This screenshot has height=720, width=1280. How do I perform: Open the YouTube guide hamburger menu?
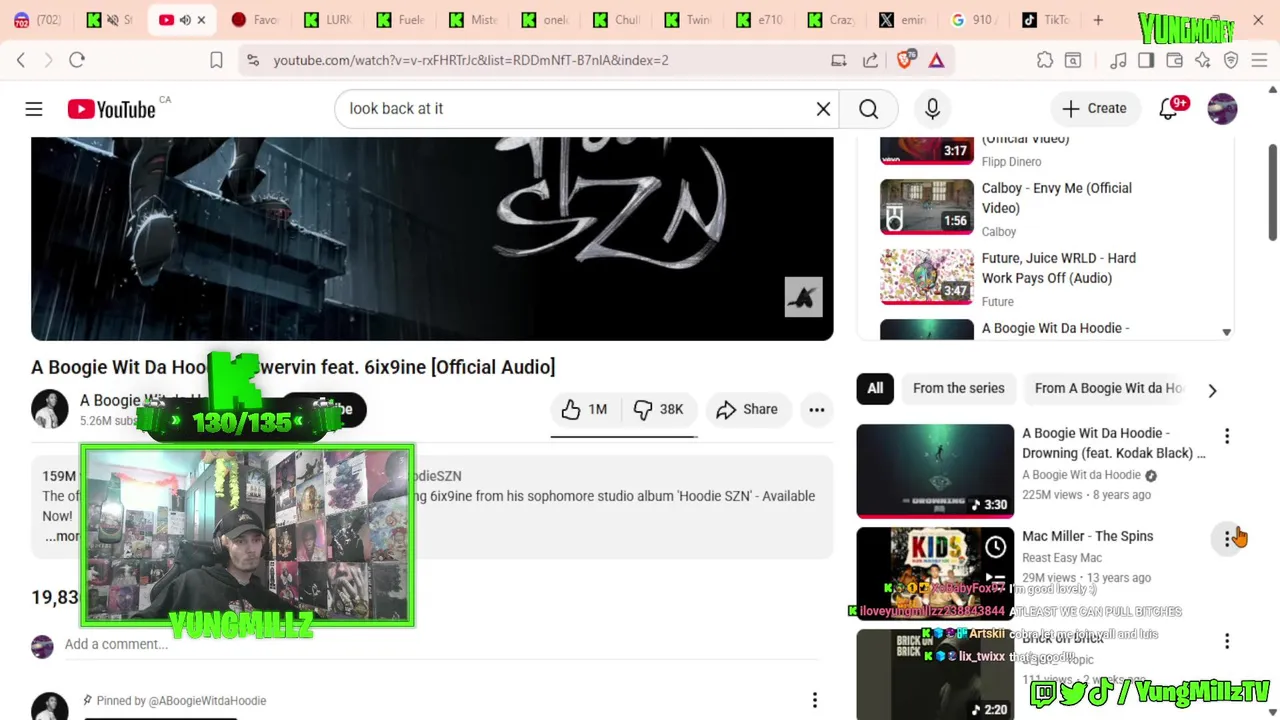pyautogui.click(x=34, y=109)
